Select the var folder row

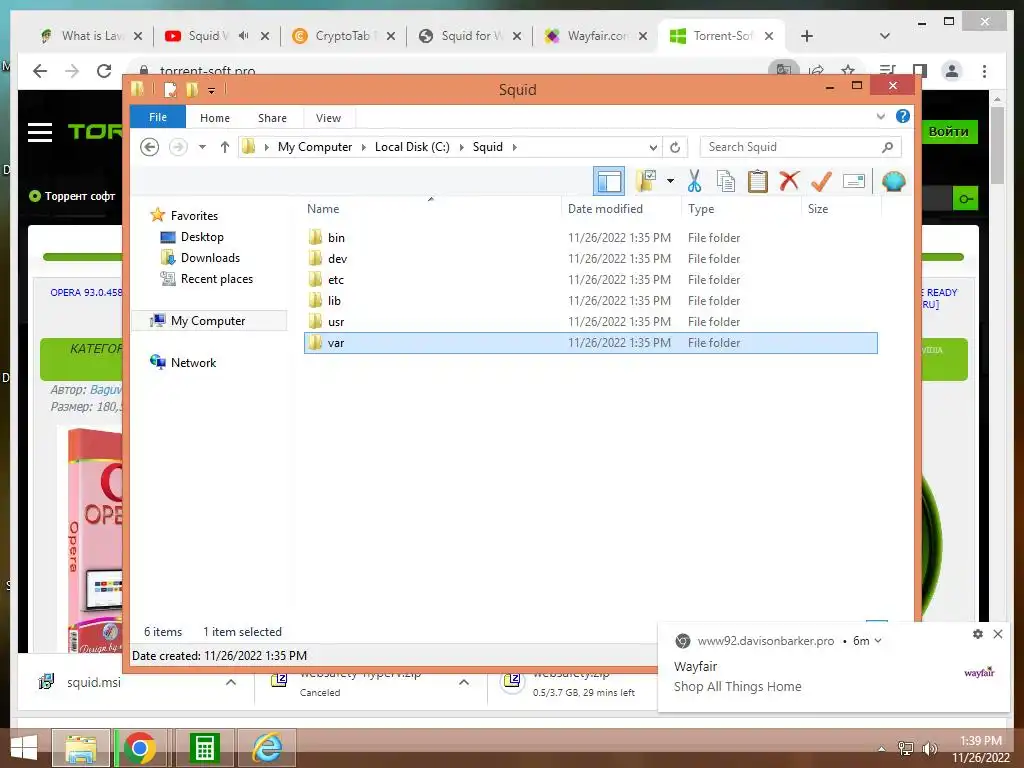pos(590,343)
